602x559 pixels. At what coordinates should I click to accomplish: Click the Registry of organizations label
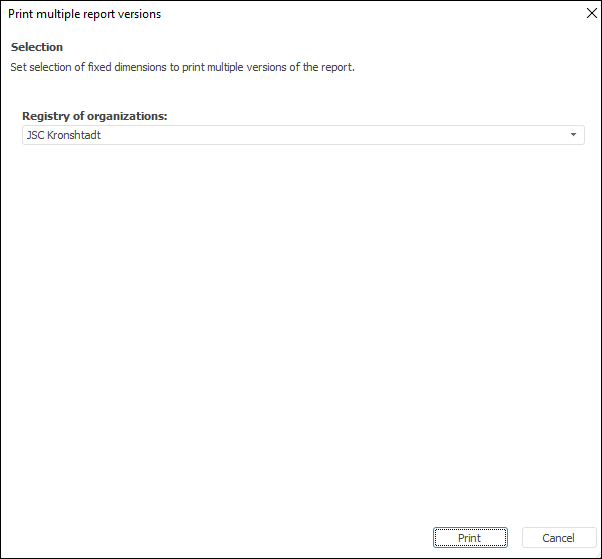94,116
